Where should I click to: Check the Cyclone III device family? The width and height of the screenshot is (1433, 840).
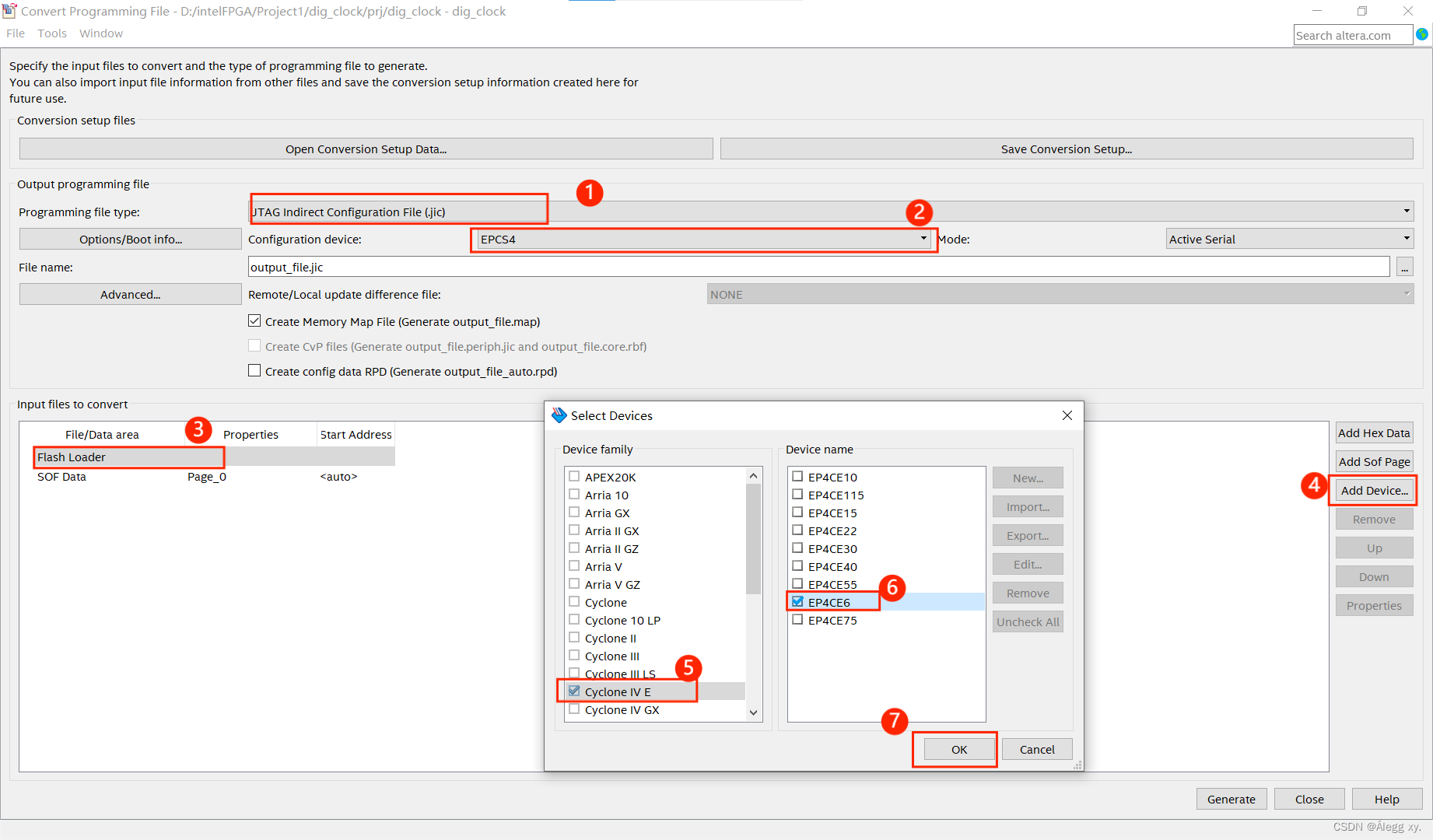pyautogui.click(x=574, y=655)
